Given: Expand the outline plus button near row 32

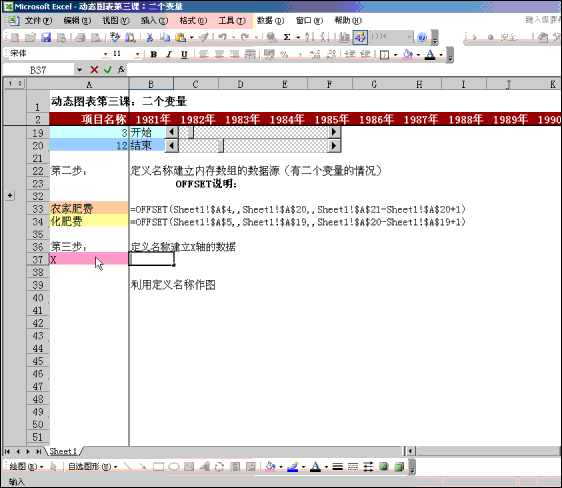Looking at the screenshot, I should click(10, 196).
